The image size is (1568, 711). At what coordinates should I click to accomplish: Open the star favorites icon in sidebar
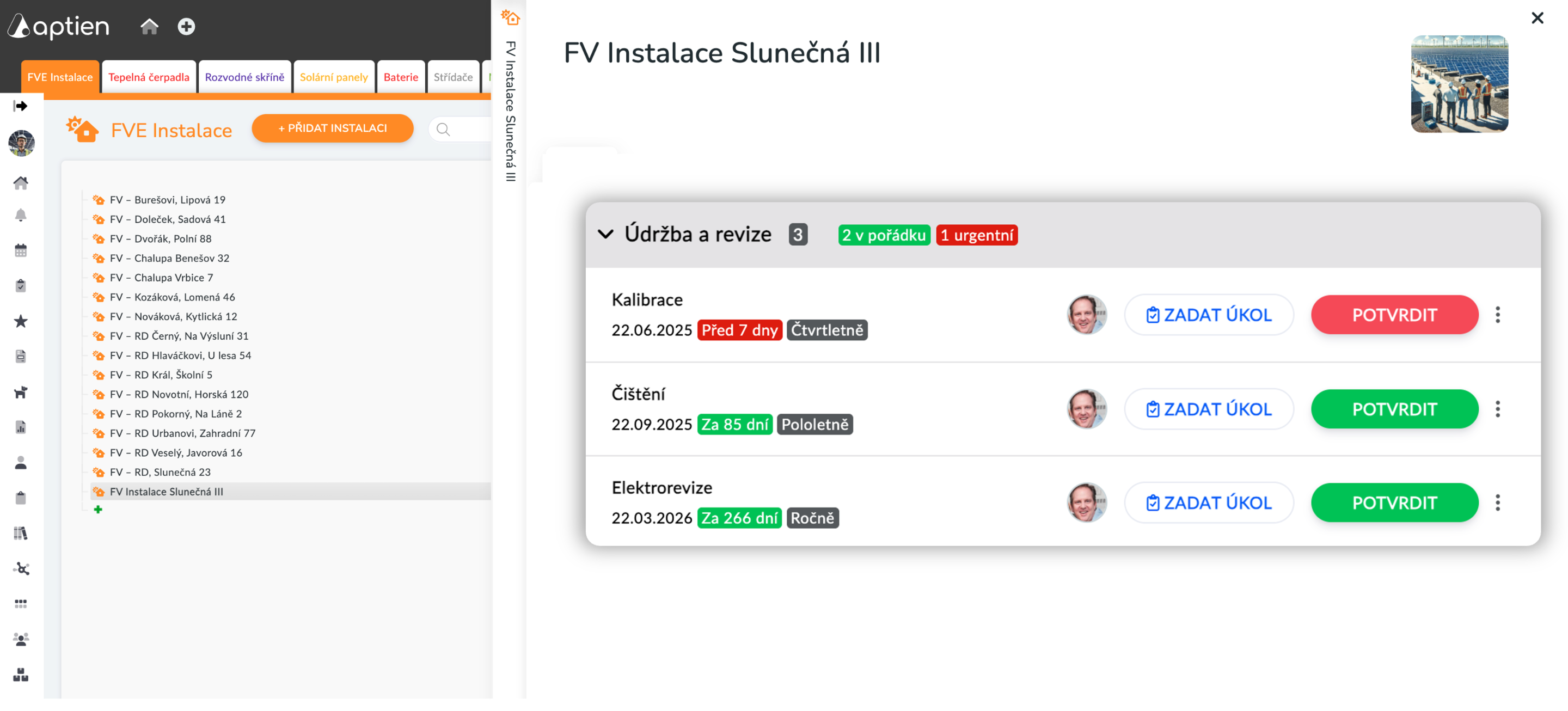(x=21, y=321)
